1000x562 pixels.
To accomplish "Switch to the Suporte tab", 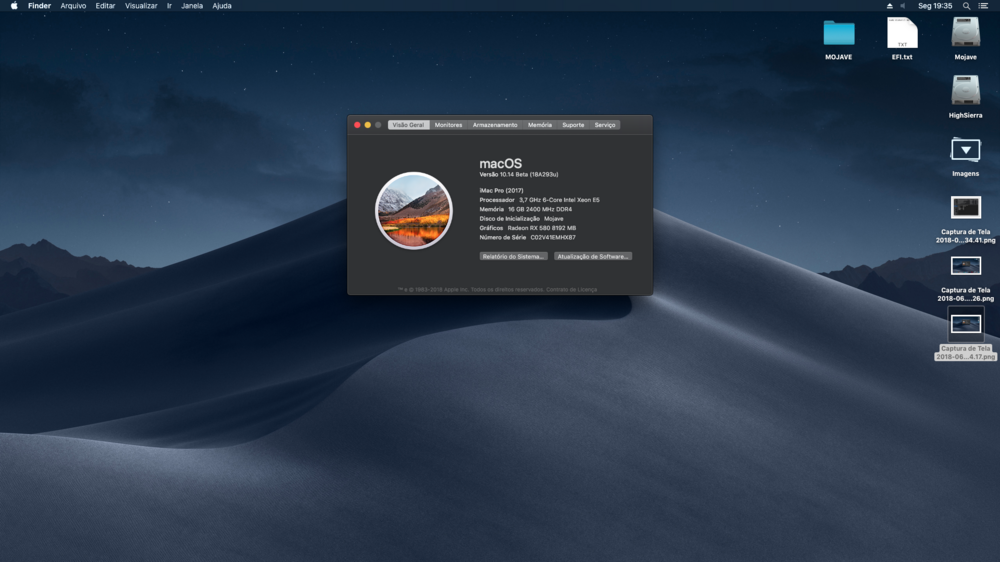I will (573, 125).
